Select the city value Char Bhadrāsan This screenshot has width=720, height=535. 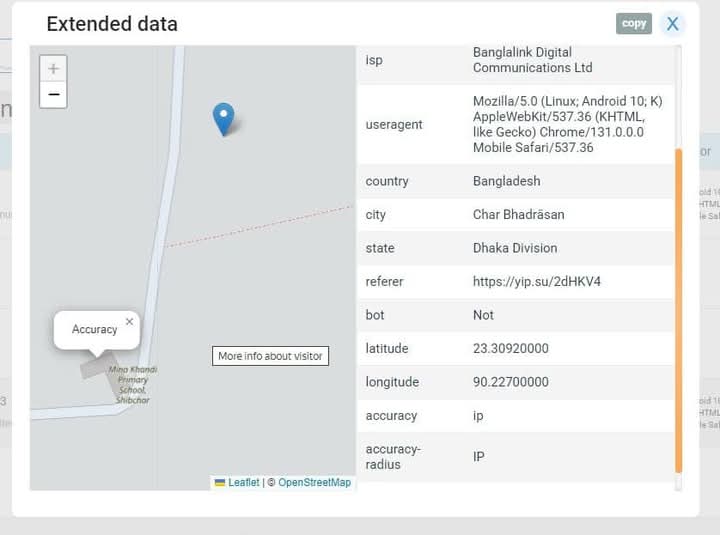(x=518, y=214)
